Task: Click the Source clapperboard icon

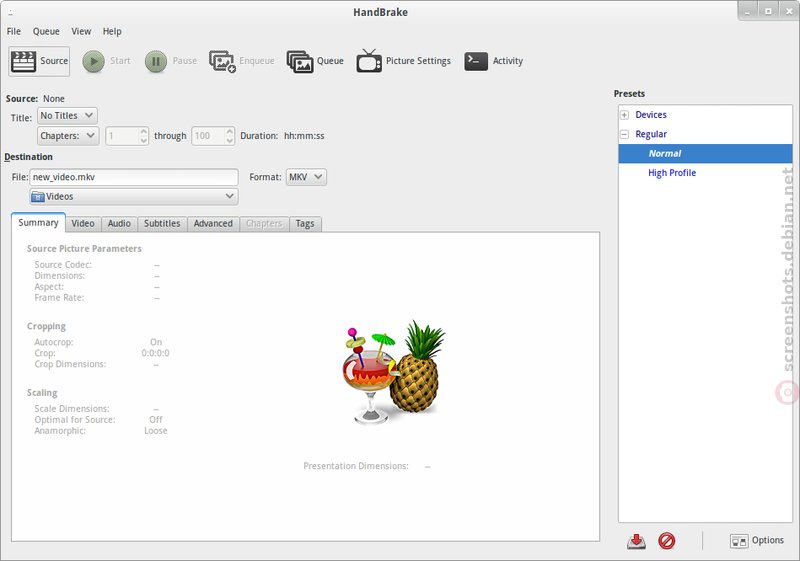Action: tap(23, 61)
